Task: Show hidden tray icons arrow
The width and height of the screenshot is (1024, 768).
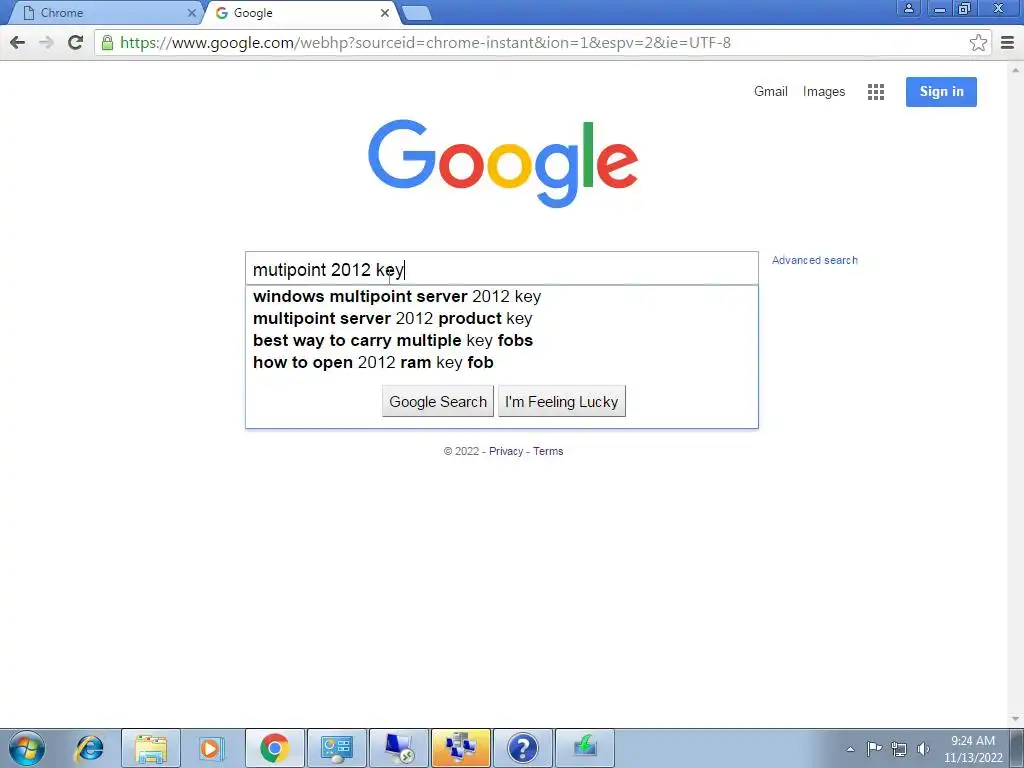Action: (x=850, y=749)
